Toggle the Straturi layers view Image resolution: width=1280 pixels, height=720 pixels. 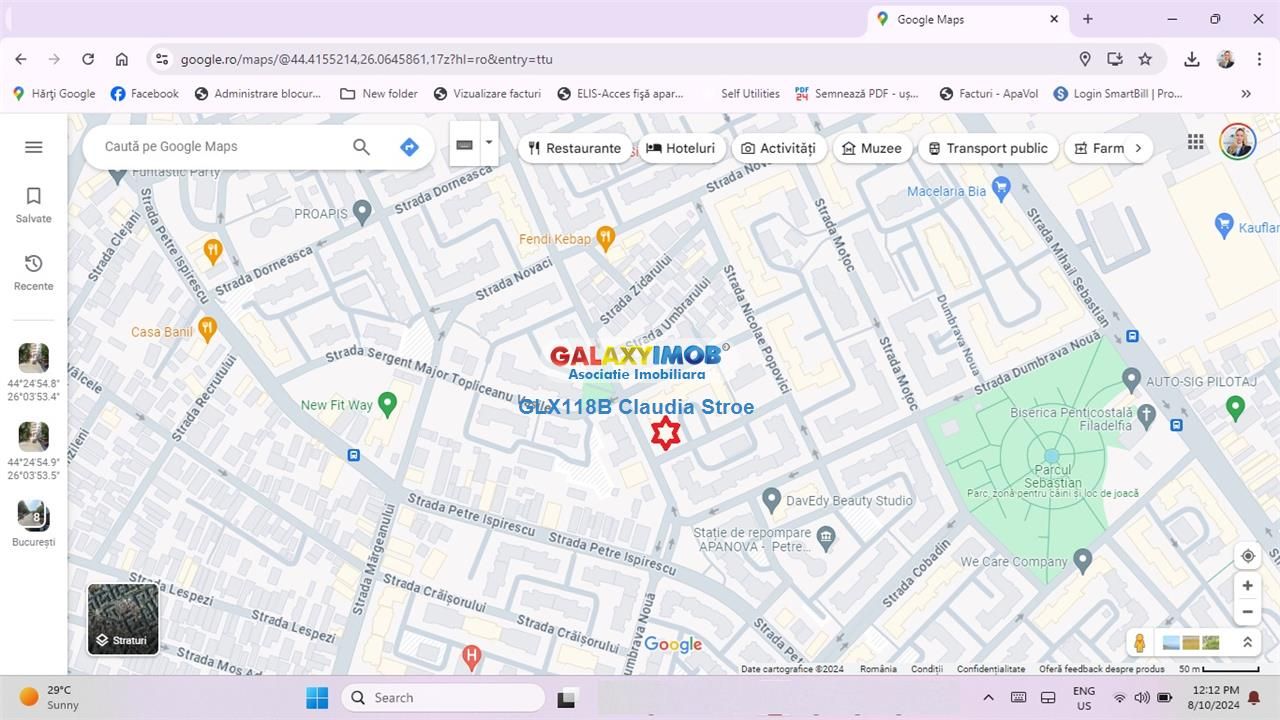click(x=123, y=619)
